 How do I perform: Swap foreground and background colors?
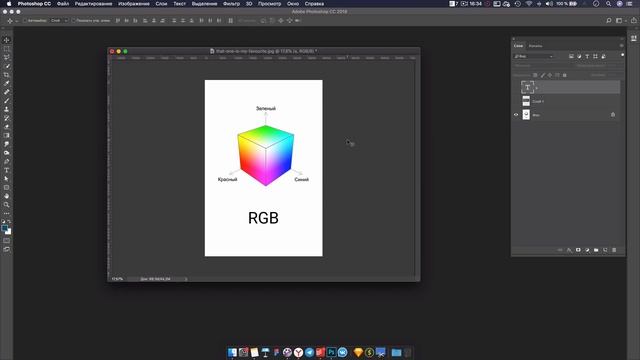9,221
